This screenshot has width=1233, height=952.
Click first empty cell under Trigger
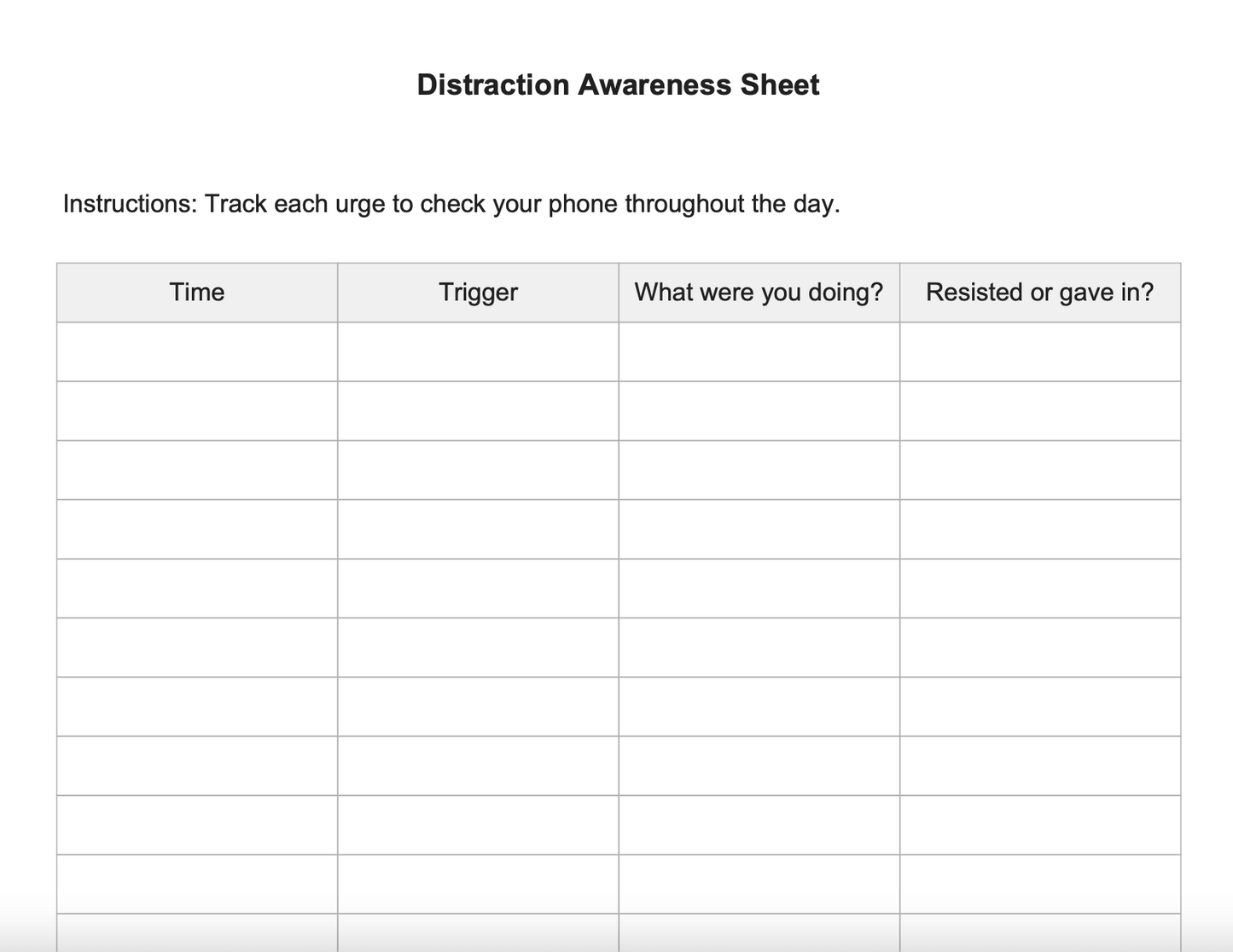(478, 351)
